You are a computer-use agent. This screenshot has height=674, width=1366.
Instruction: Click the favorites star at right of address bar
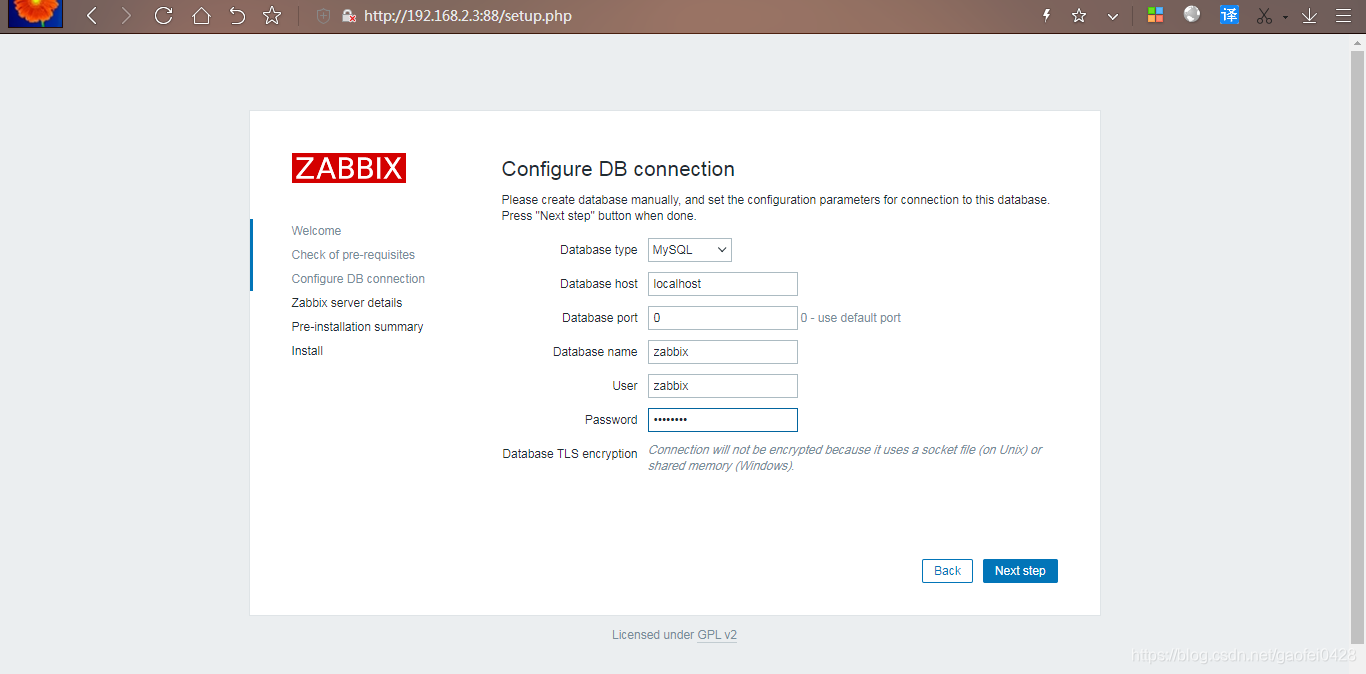coord(1079,16)
